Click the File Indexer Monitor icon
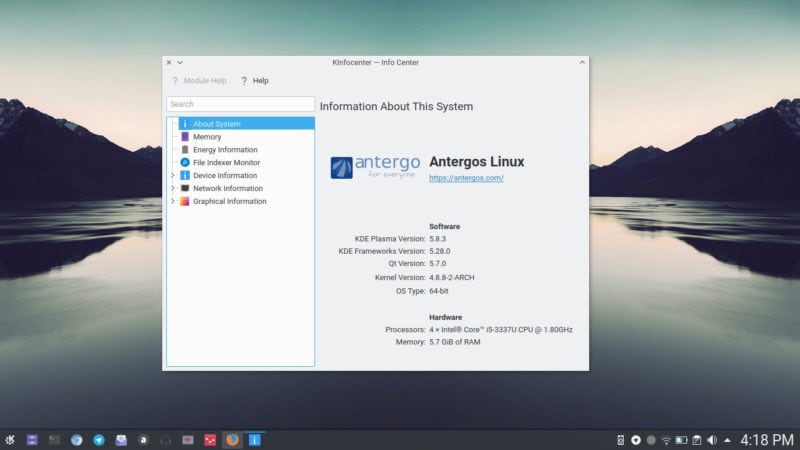800x450 pixels. point(185,162)
